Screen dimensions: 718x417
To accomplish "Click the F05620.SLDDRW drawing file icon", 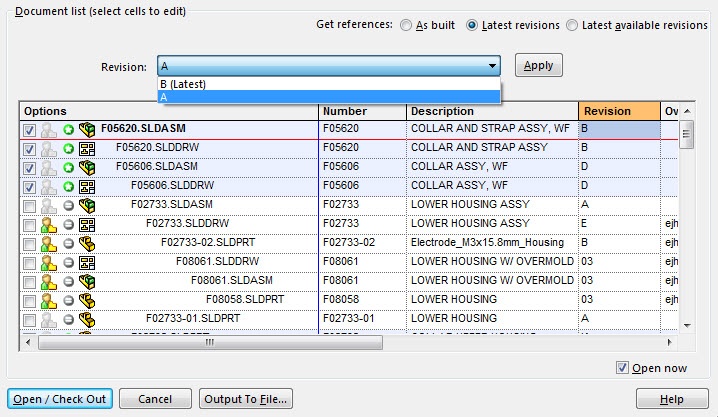I will [x=86, y=148].
